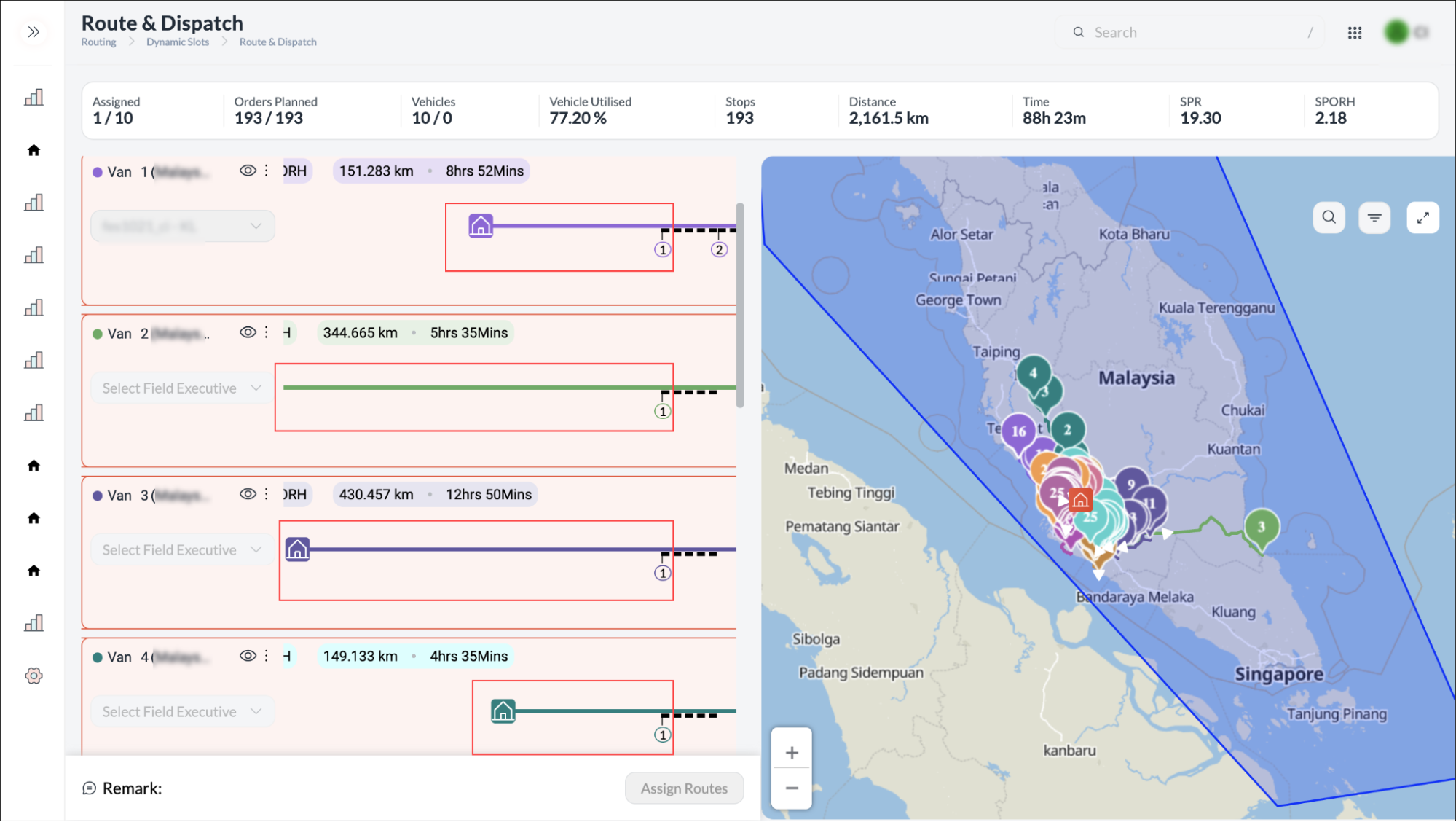The height and width of the screenshot is (822, 1456).
Task: Select stop 1 marker on Van 4 timeline
Action: tap(662, 735)
